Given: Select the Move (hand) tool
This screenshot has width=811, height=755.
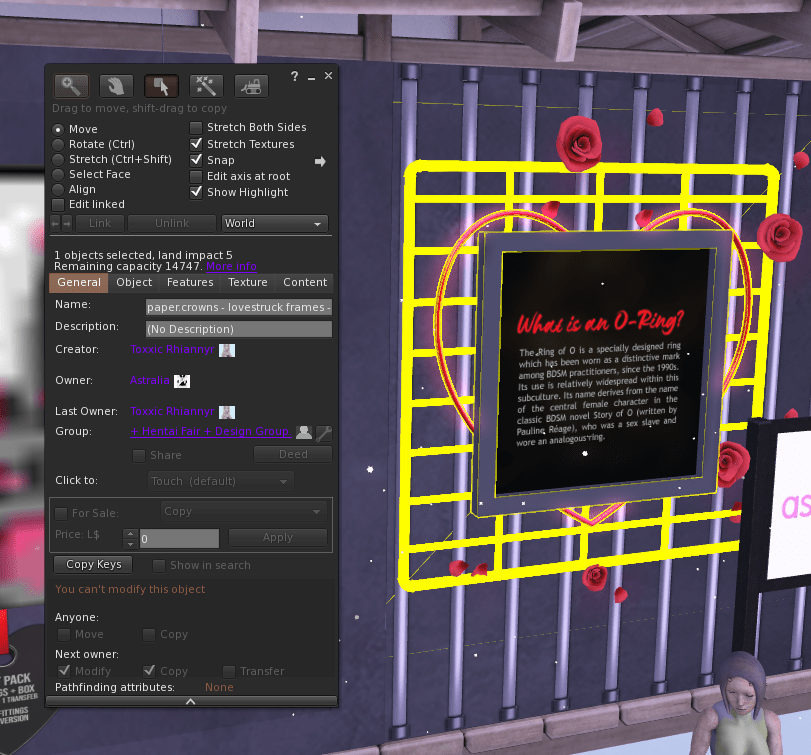Looking at the screenshot, I should pos(115,86).
